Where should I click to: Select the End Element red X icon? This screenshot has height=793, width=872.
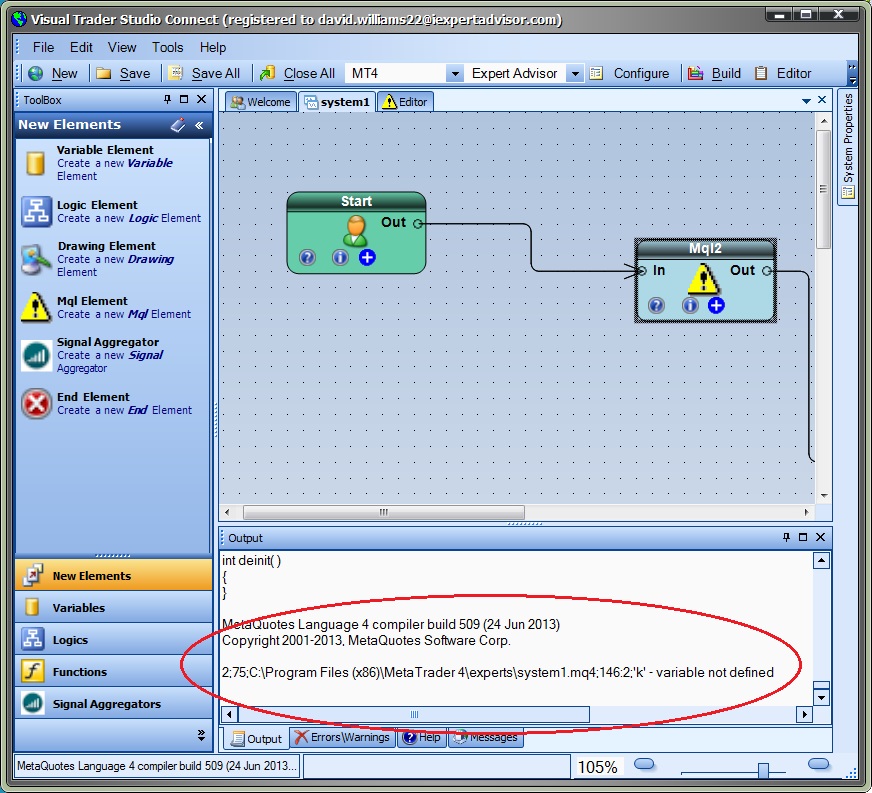tap(35, 403)
